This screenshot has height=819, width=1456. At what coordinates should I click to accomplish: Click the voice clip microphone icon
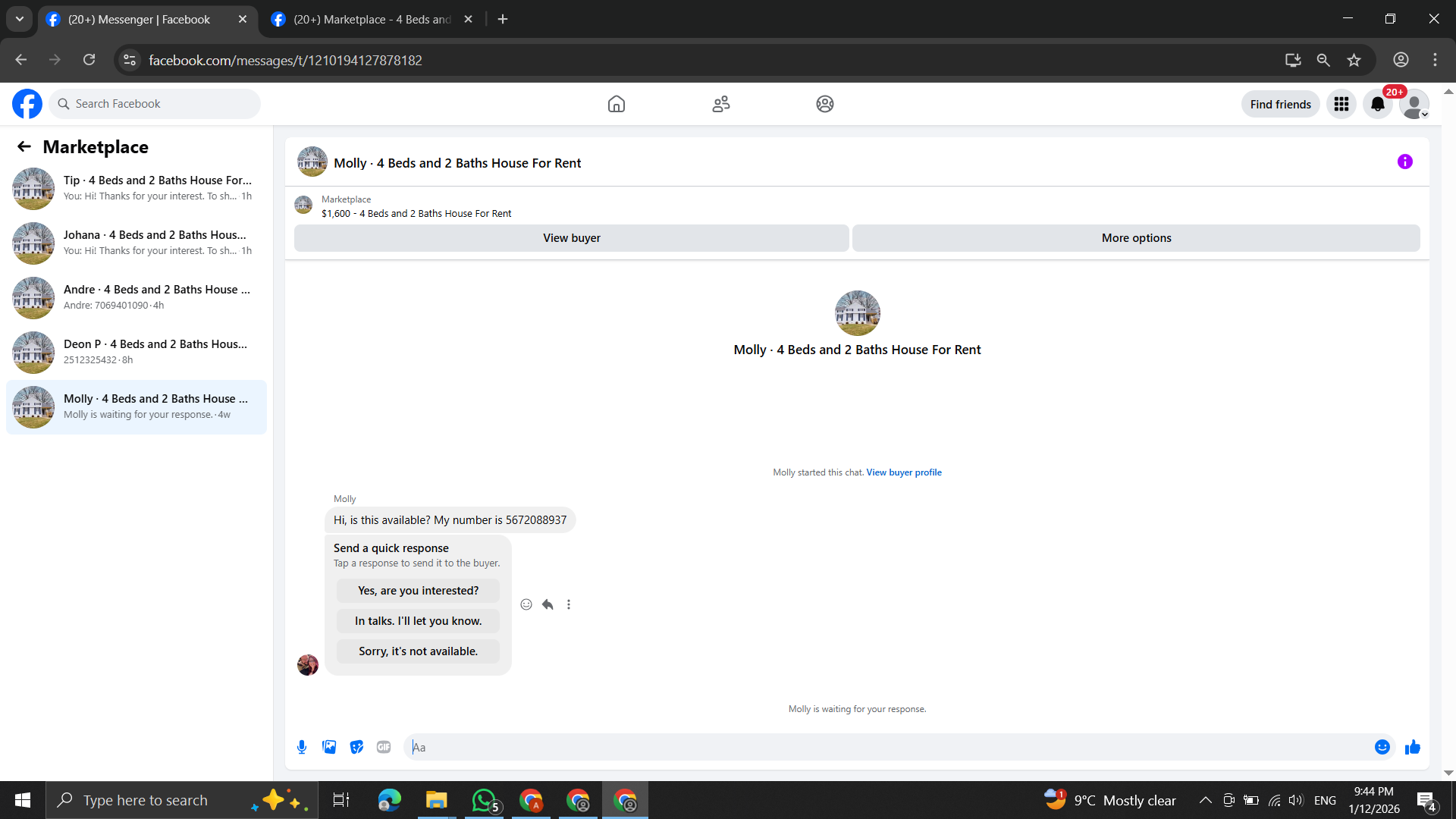tap(302, 747)
